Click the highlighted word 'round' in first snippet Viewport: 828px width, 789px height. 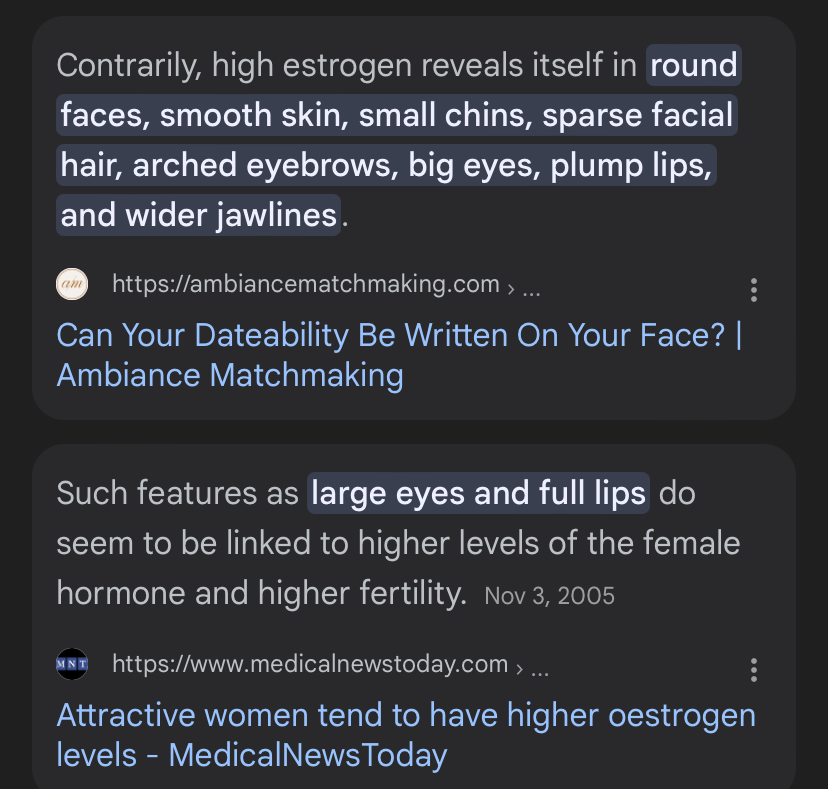[x=693, y=65]
